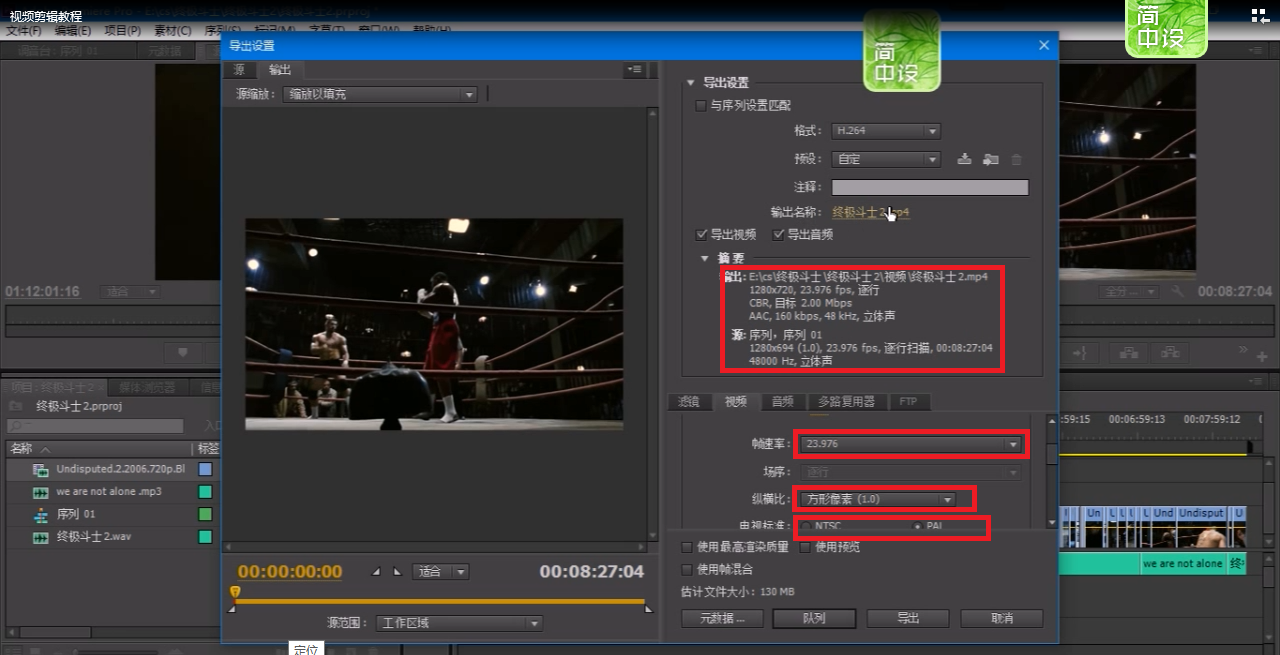Click the we are not alone .mp3 audio icon
The image size is (1280, 655).
coord(41,492)
